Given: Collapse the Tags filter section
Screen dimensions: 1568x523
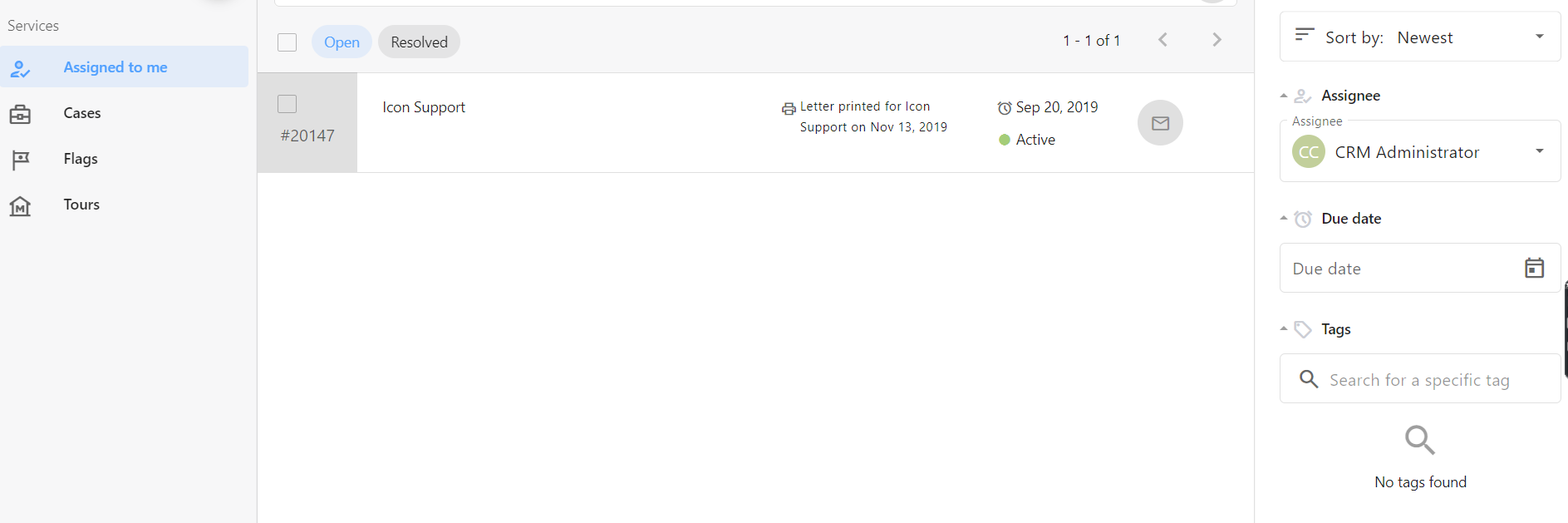Looking at the screenshot, I should pos(1284,329).
